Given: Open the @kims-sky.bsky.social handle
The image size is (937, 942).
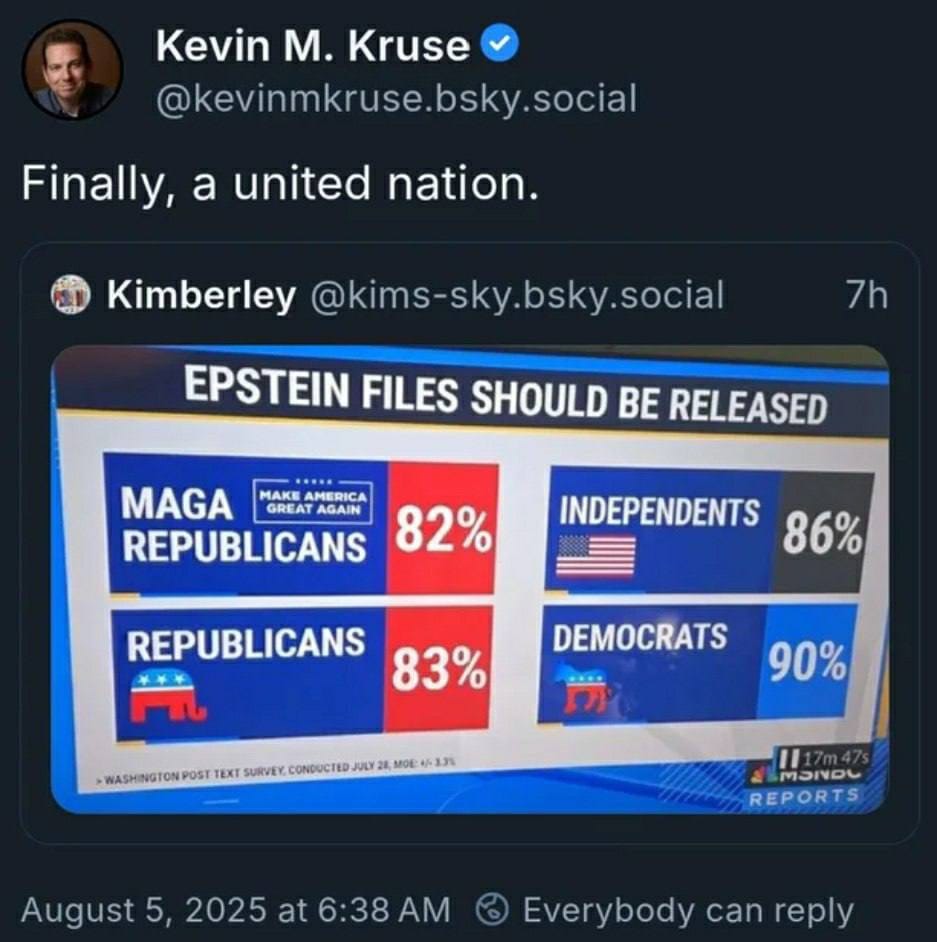Looking at the screenshot, I should coord(517,295).
